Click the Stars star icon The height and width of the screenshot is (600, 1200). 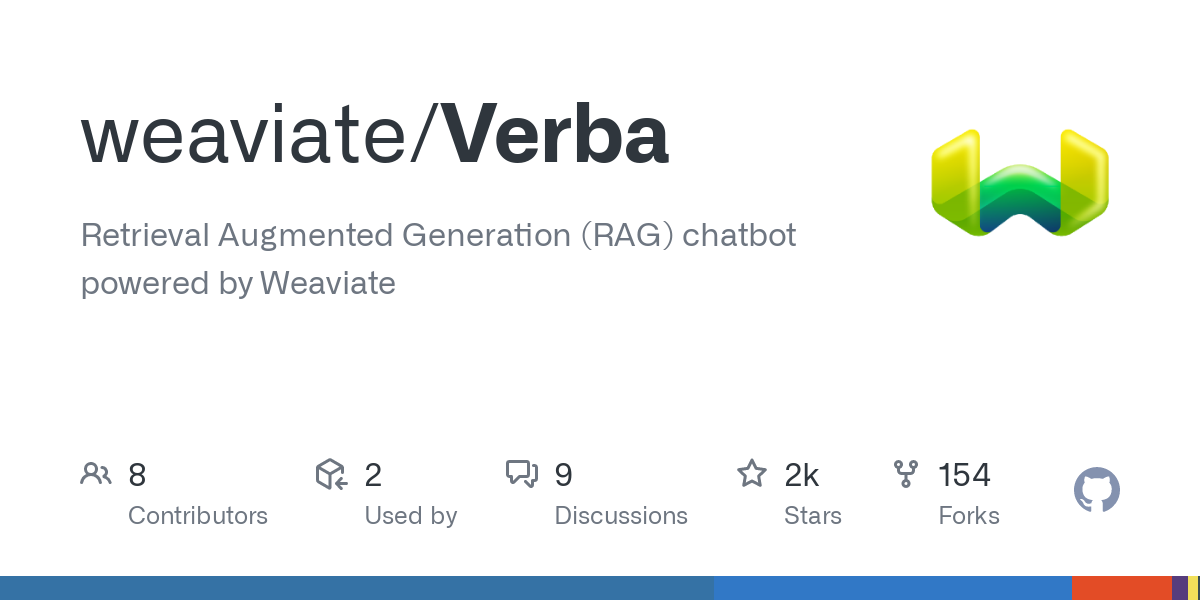(752, 473)
